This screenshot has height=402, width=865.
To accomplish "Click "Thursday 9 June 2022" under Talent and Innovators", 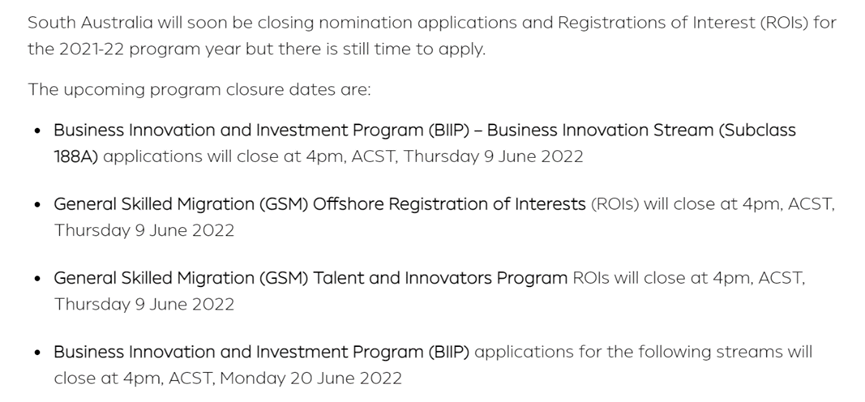I will [144, 304].
